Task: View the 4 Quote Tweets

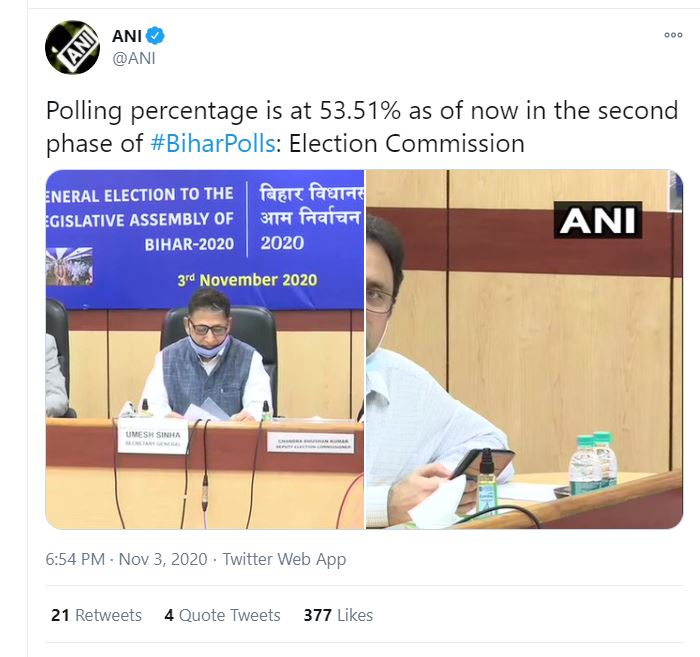Action: pyautogui.click(x=222, y=615)
